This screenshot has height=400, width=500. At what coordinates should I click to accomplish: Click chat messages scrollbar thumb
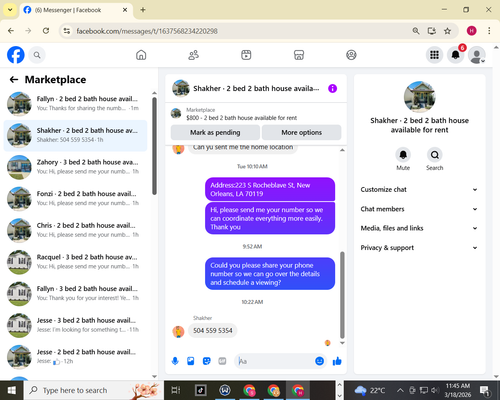[342, 295]
